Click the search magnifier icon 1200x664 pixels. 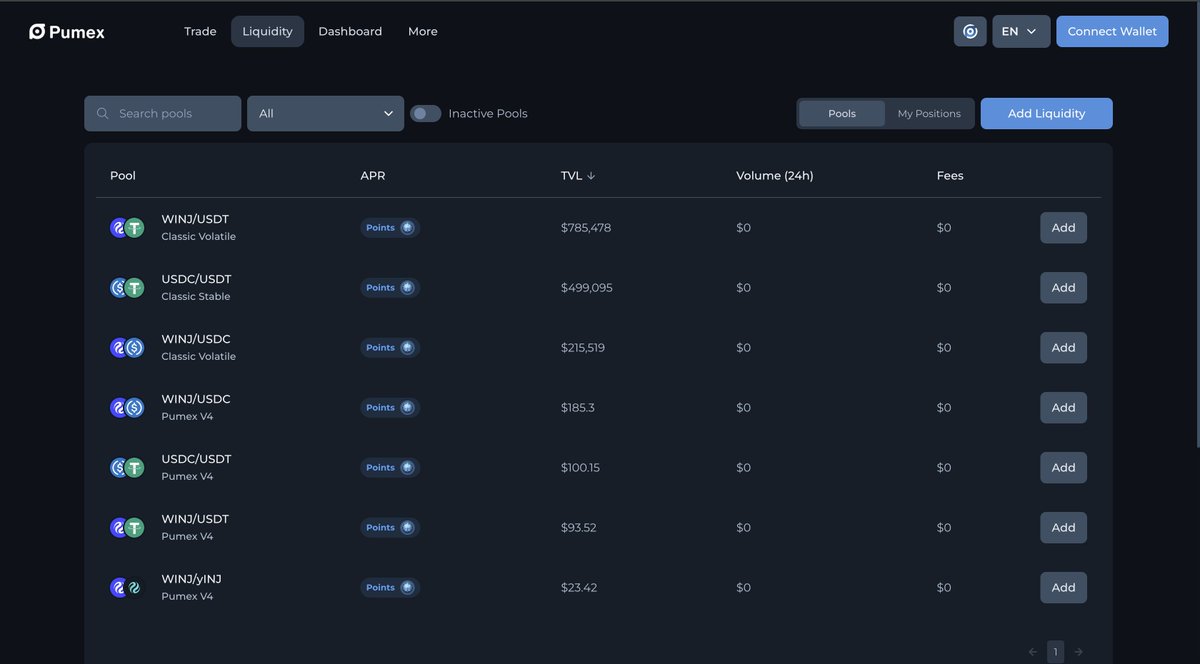102,114
